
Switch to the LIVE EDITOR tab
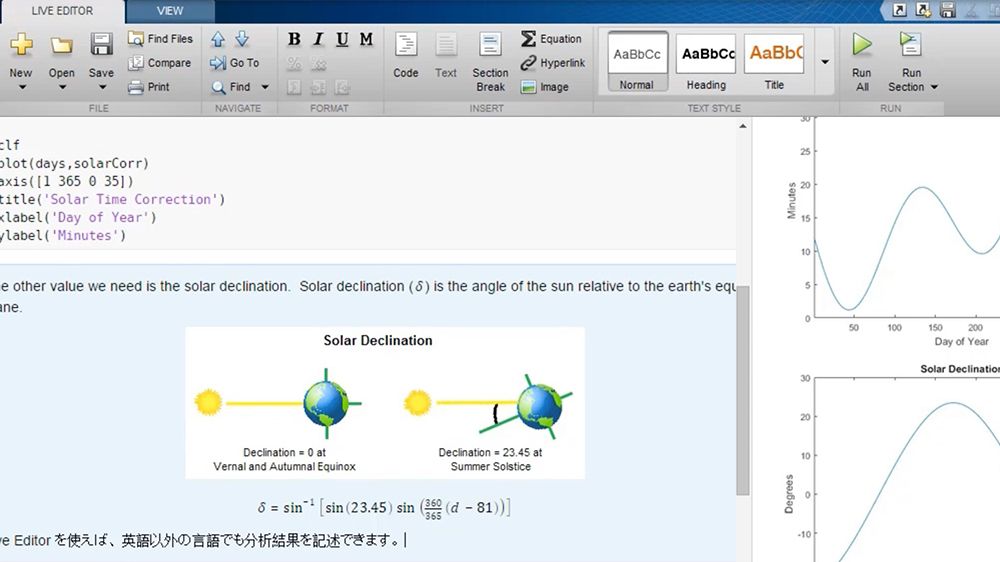coord(62,11)
